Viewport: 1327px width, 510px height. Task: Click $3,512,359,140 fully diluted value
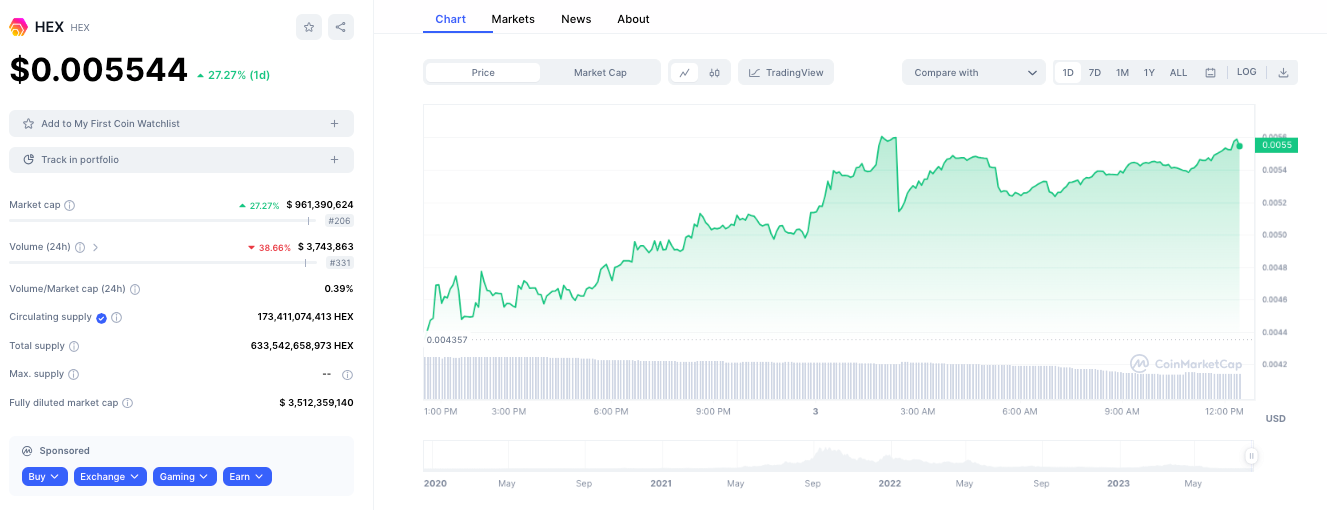(316, 403)
